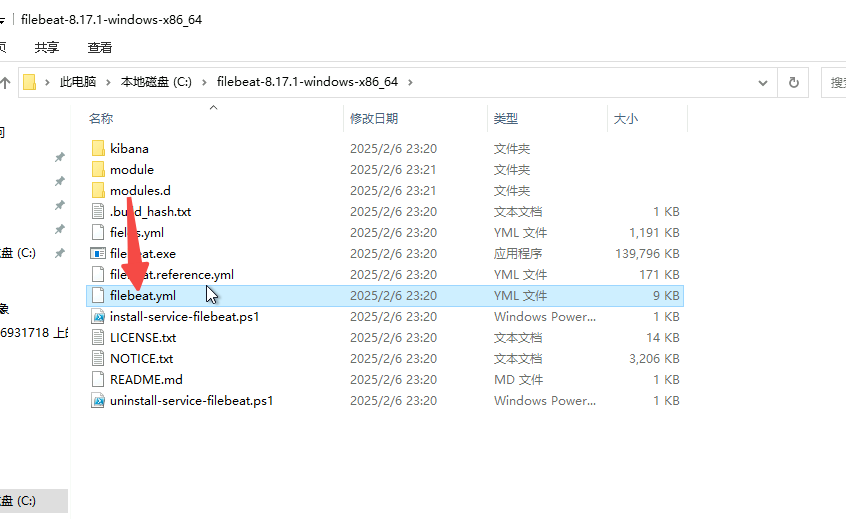
Task: Click the fields.yml file icon
Action: [x=98, y=233]
